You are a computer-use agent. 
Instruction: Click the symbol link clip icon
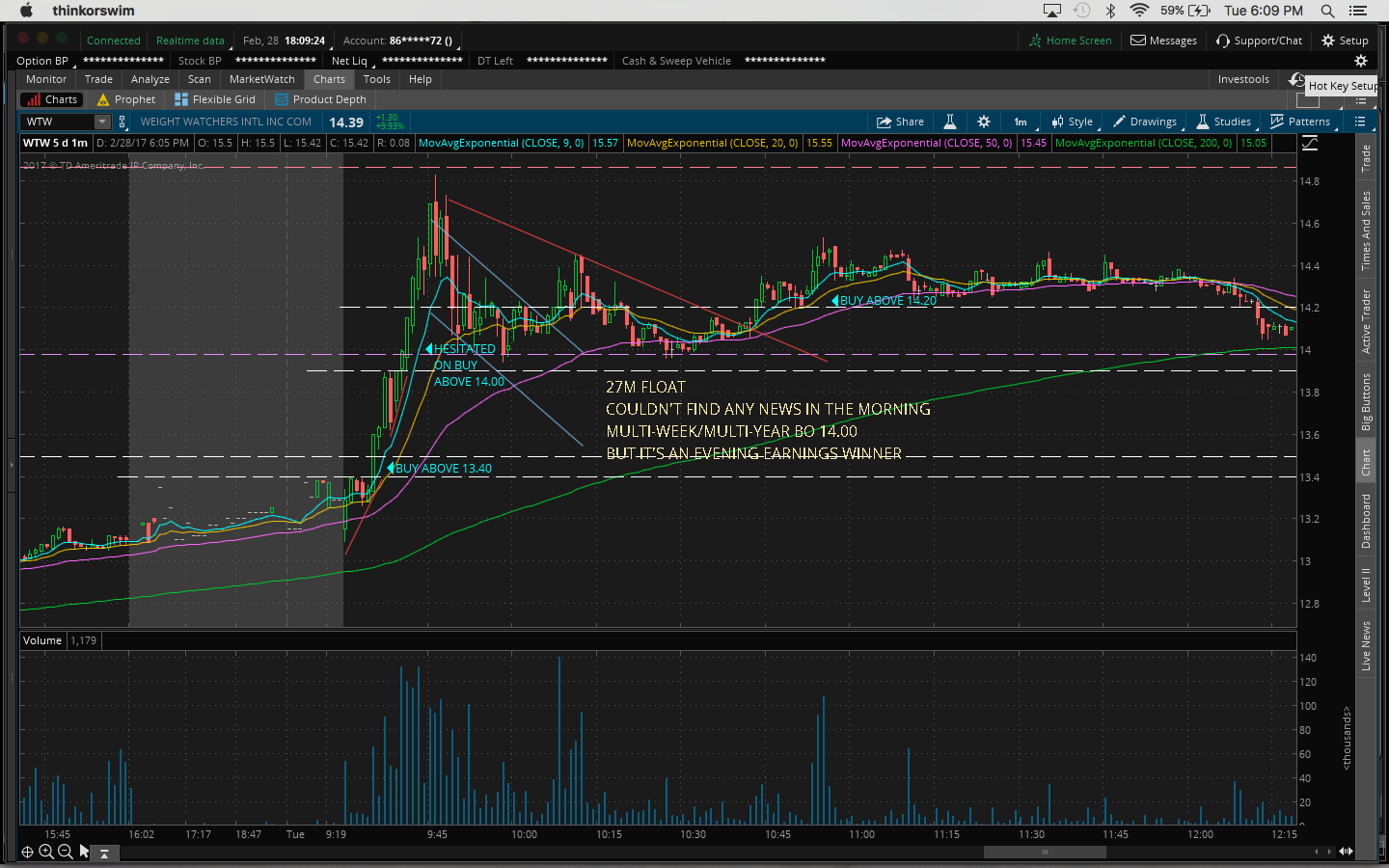coord(122,122)
